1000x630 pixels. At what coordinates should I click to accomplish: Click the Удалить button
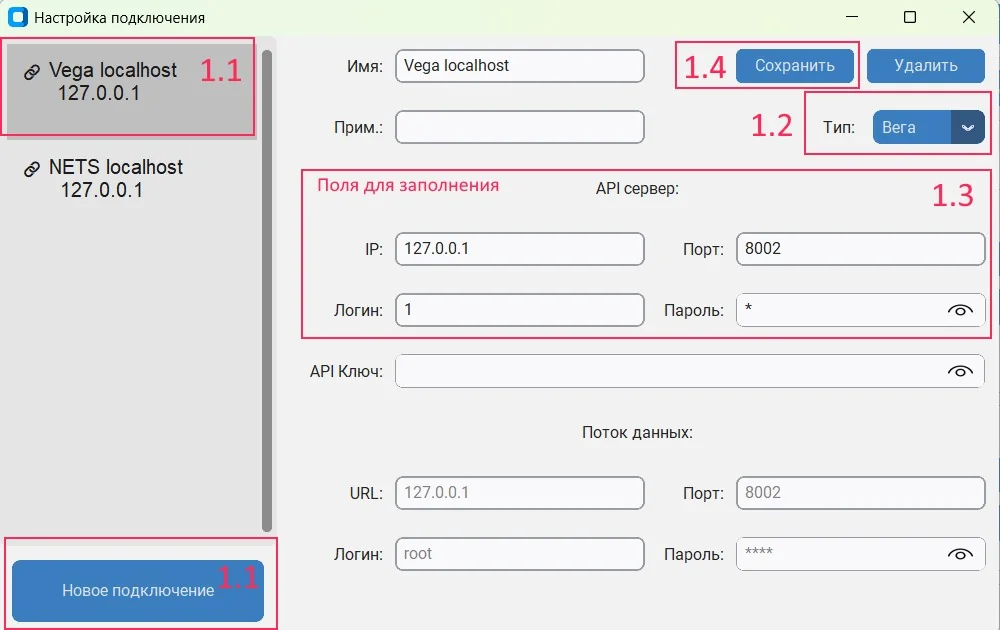(x=925, y=65)
